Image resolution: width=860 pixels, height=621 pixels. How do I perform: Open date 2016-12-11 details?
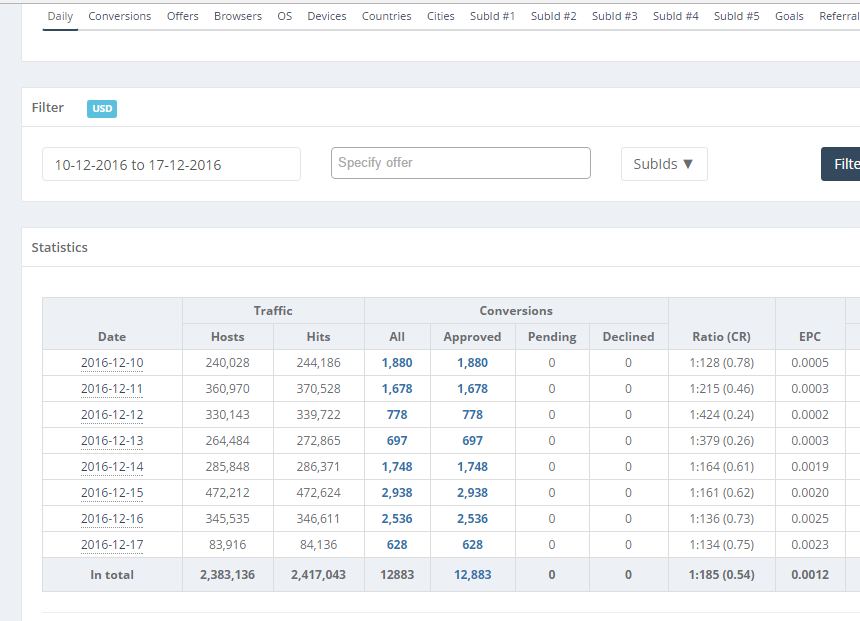coord(112,389)
